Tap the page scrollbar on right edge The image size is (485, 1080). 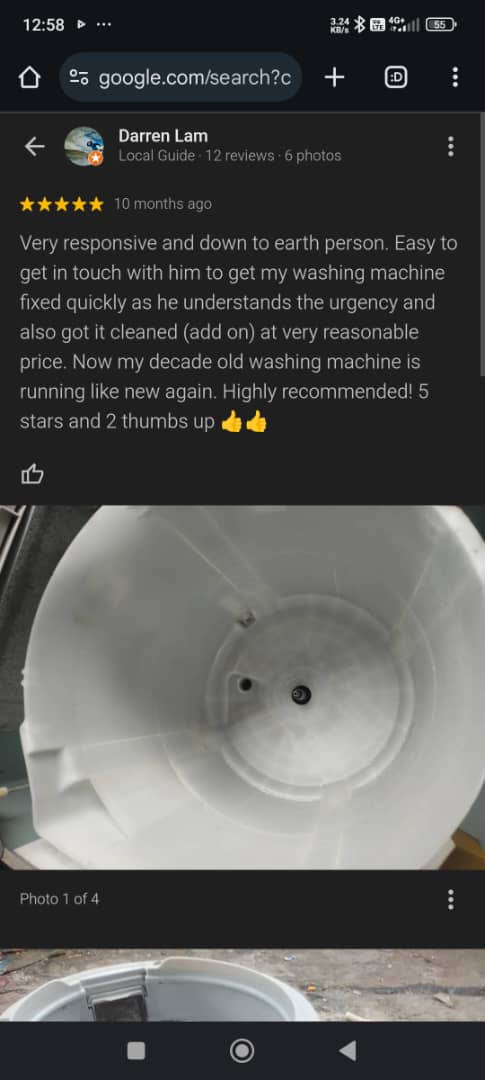coord(482,245)
